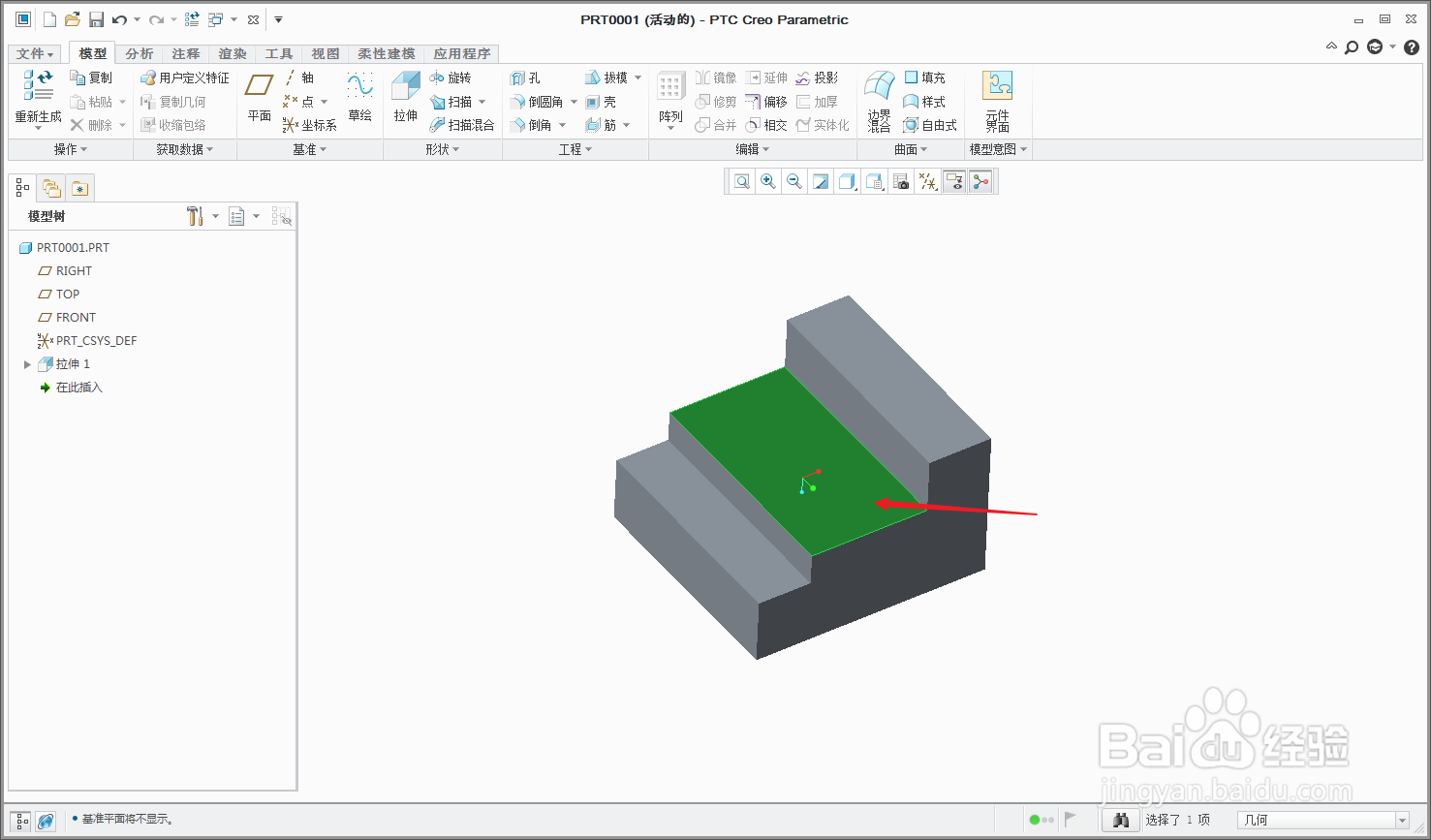The image size is (1431, 840).
Task: Toggle the annotation display icon in the graphics toolbar
Action: tap(954, 181)
